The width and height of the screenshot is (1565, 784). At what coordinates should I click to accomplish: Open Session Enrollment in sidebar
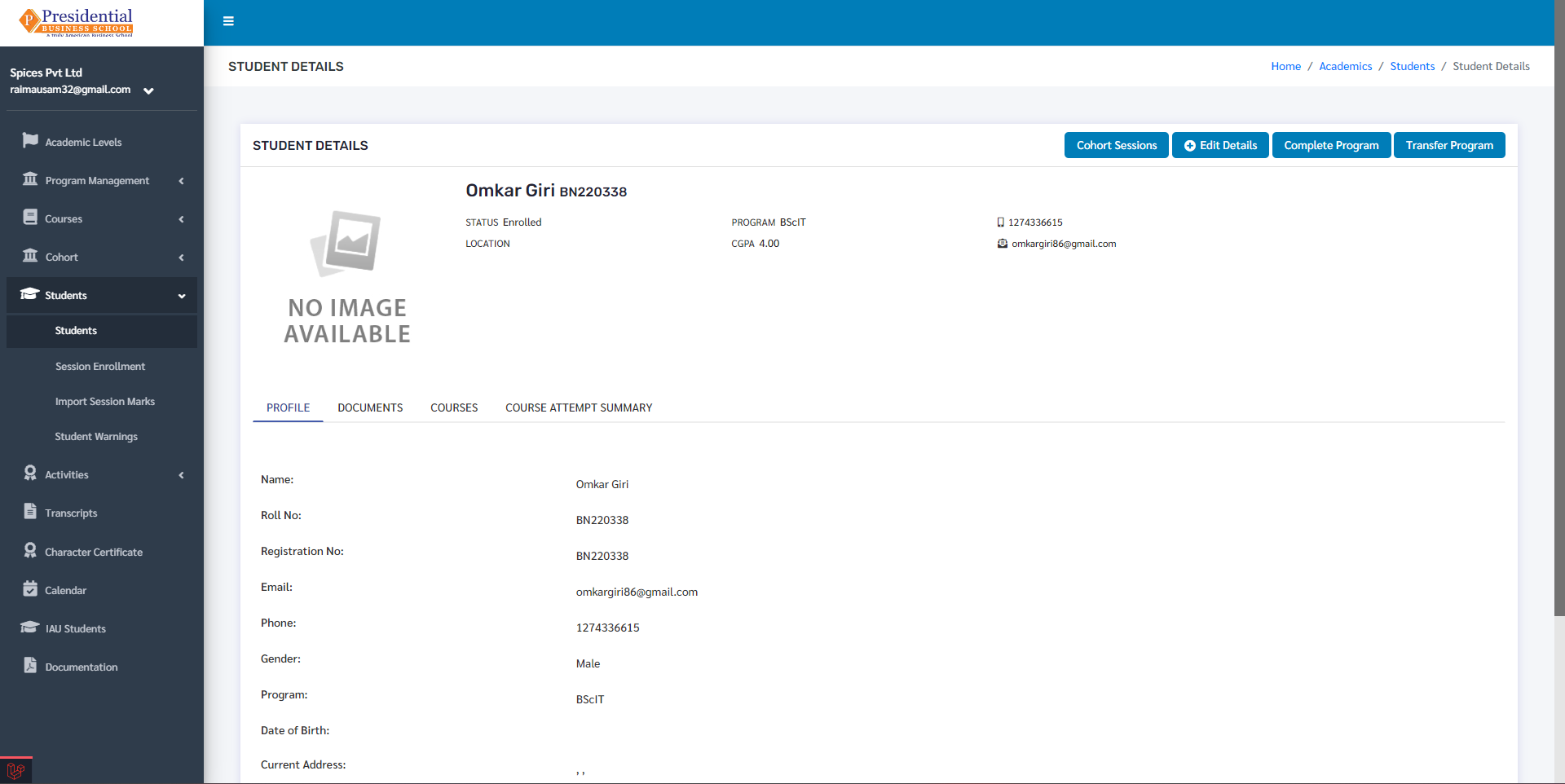pos(102,367)
